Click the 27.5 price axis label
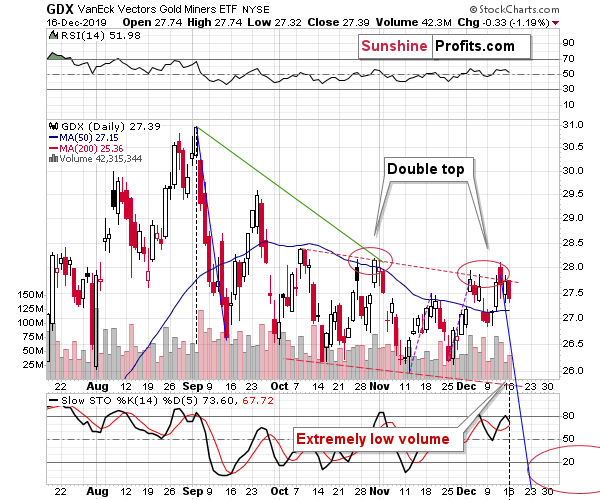Image resolution: width=600 pixels, height=500 pixels. coord(573,293)
